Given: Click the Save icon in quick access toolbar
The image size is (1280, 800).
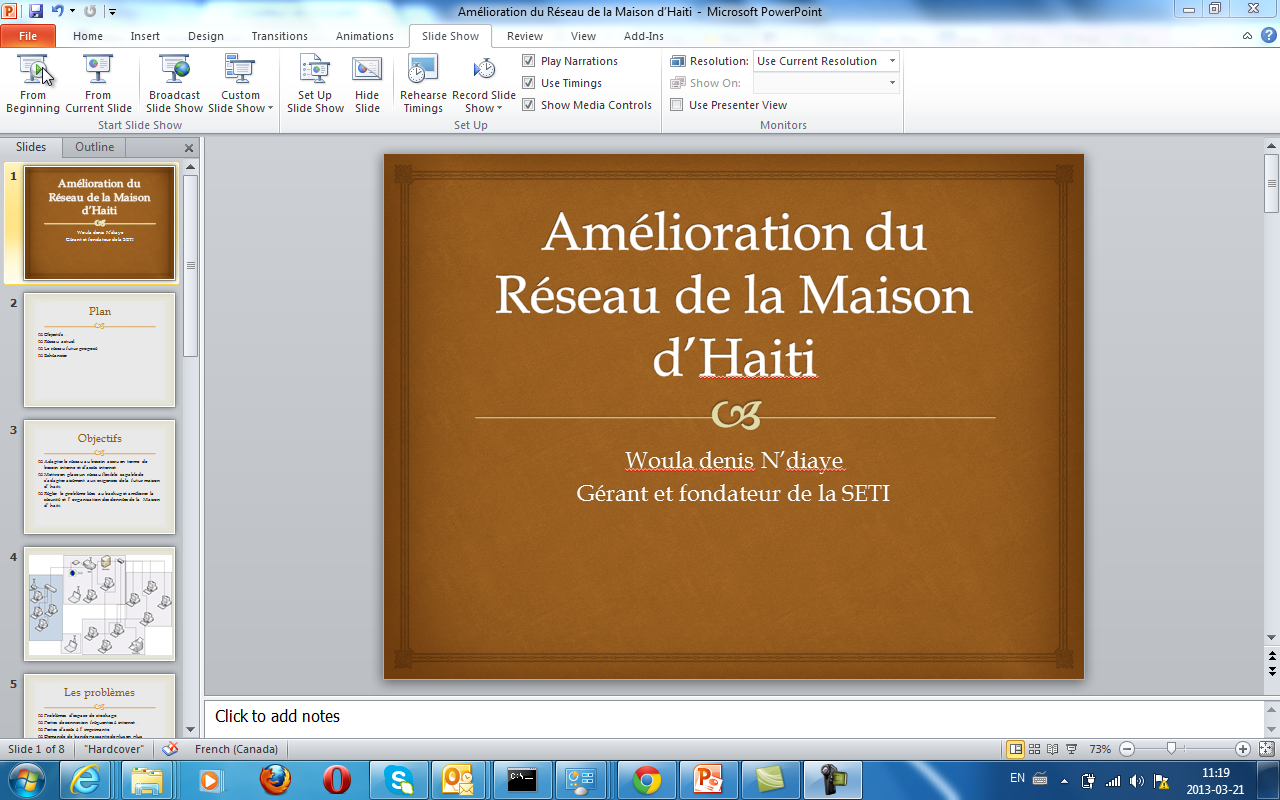Looking at the screenshot, I should point(36,11).
